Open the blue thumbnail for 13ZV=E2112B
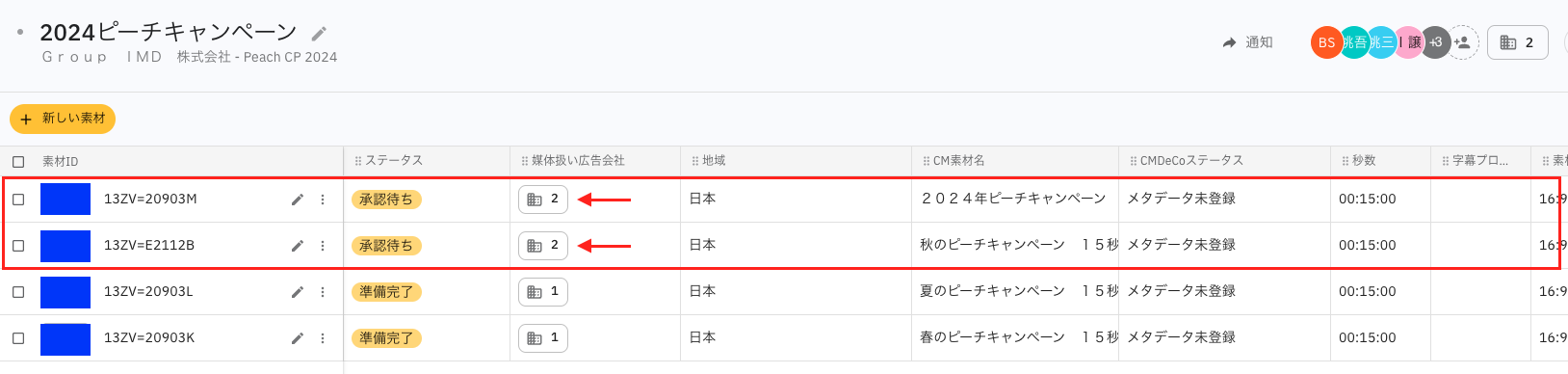This screenshot has width=1568, height=374. tap(65, 246)
